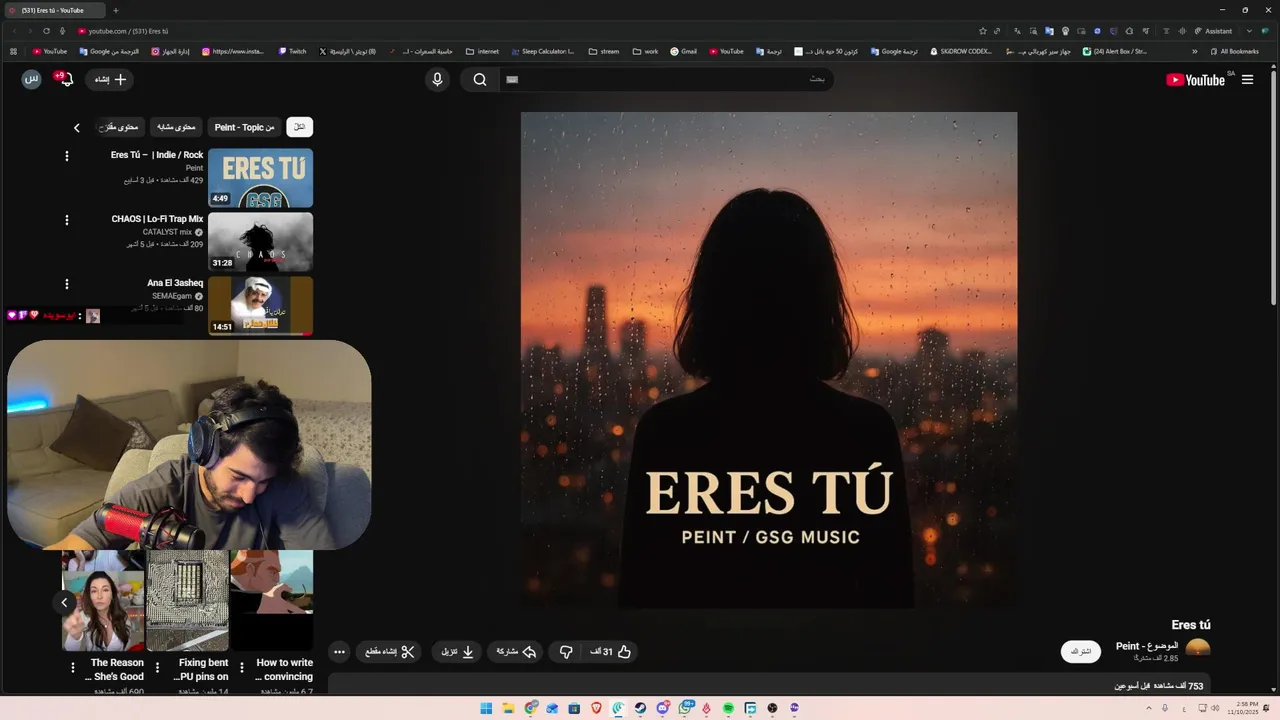Start voice search with microphone icon
This screenshot has width=1280, height=720.
(437, 80)
